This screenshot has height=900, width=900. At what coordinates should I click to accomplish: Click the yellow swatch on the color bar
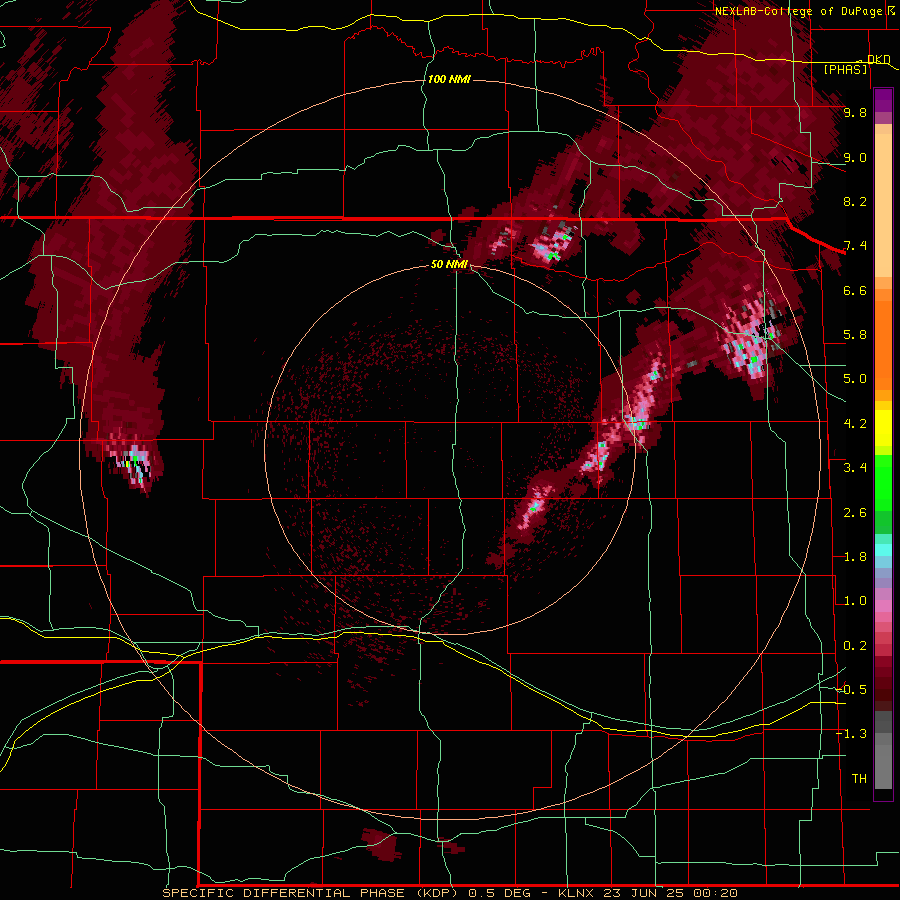[883, 428]
